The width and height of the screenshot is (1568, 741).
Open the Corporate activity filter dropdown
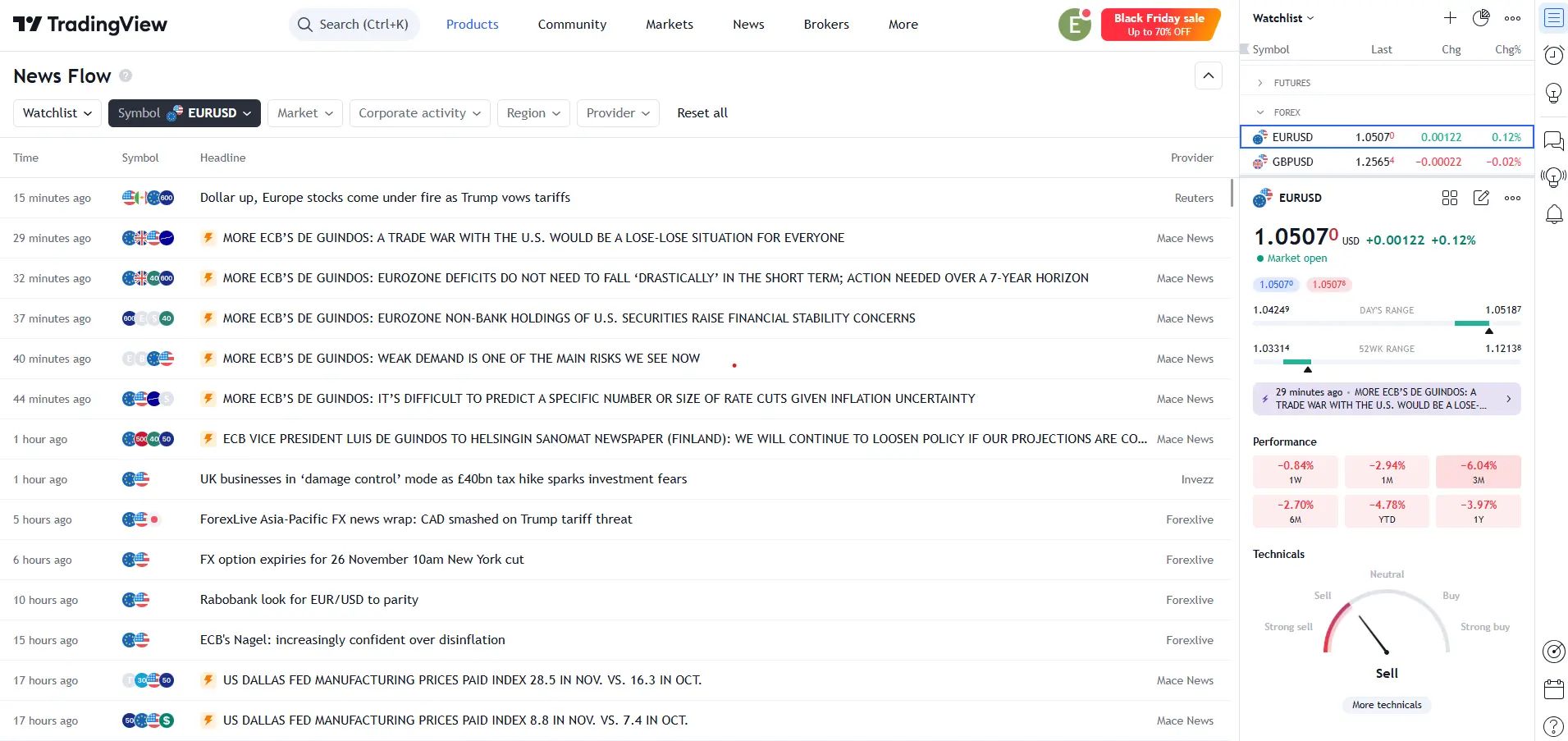pos(419,113)
